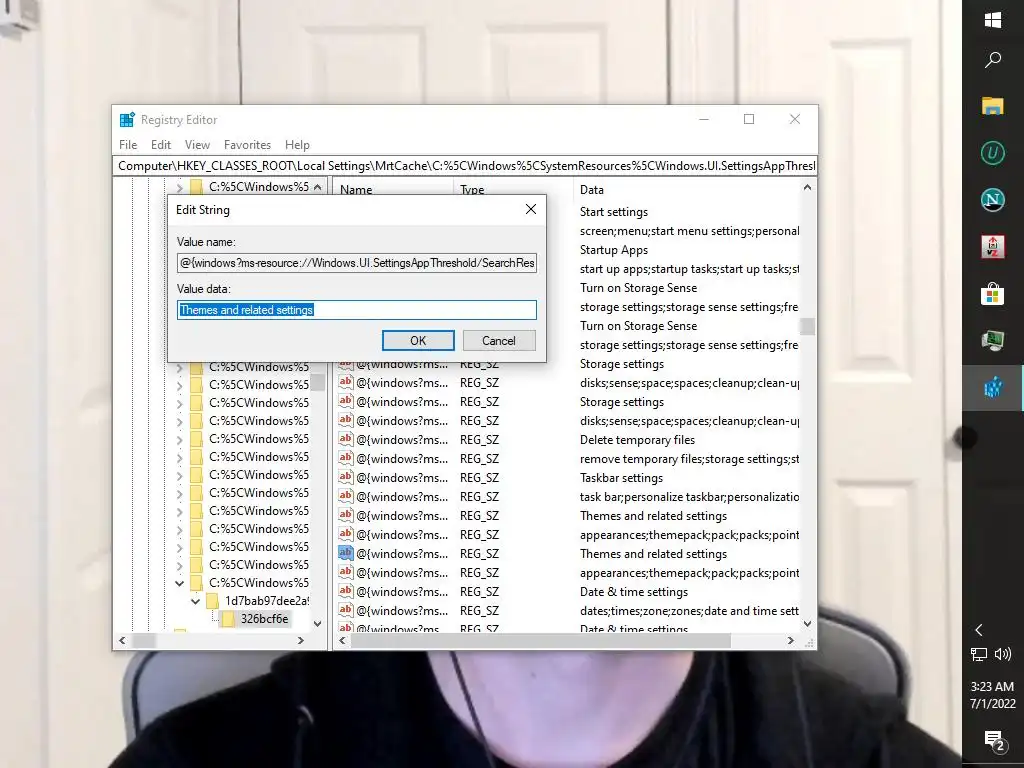Select the 326bcf6e tree key
The height and width of the screenshot is (768, 1024).
click(264, 619)
